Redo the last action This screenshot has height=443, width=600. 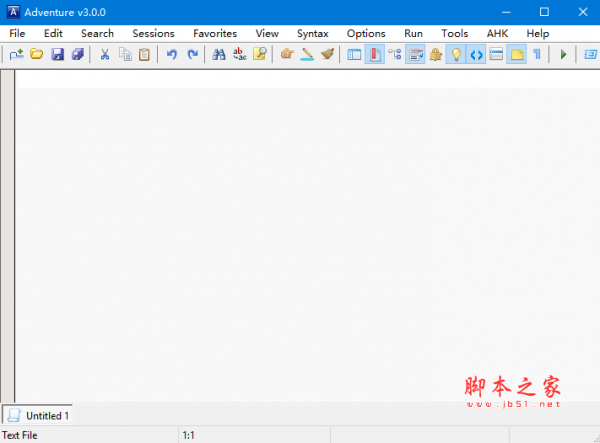(192, 54)
